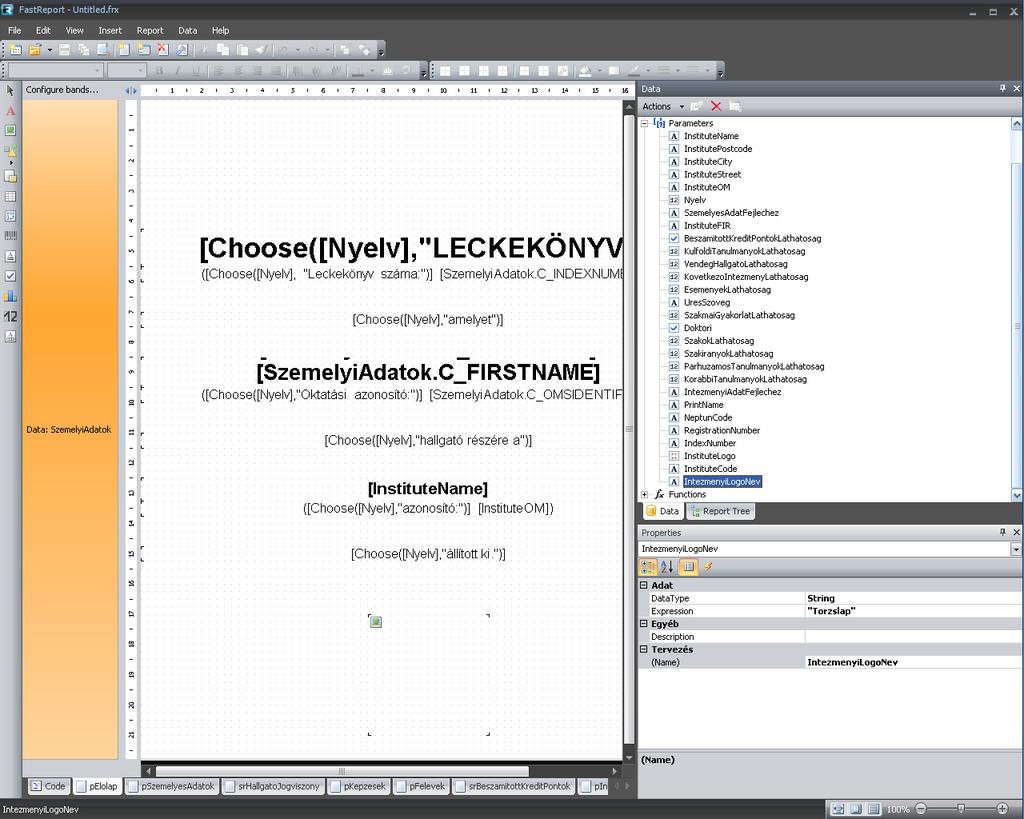Click the Delete page icon with red X
Viewport: 1024px width, 819px height.
[x=163, y=50]
